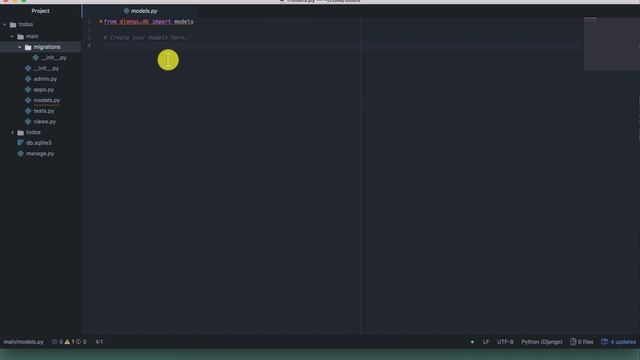Open apps.py from the project tree
The height and width of the screenshot is (360, 640).
44,89
